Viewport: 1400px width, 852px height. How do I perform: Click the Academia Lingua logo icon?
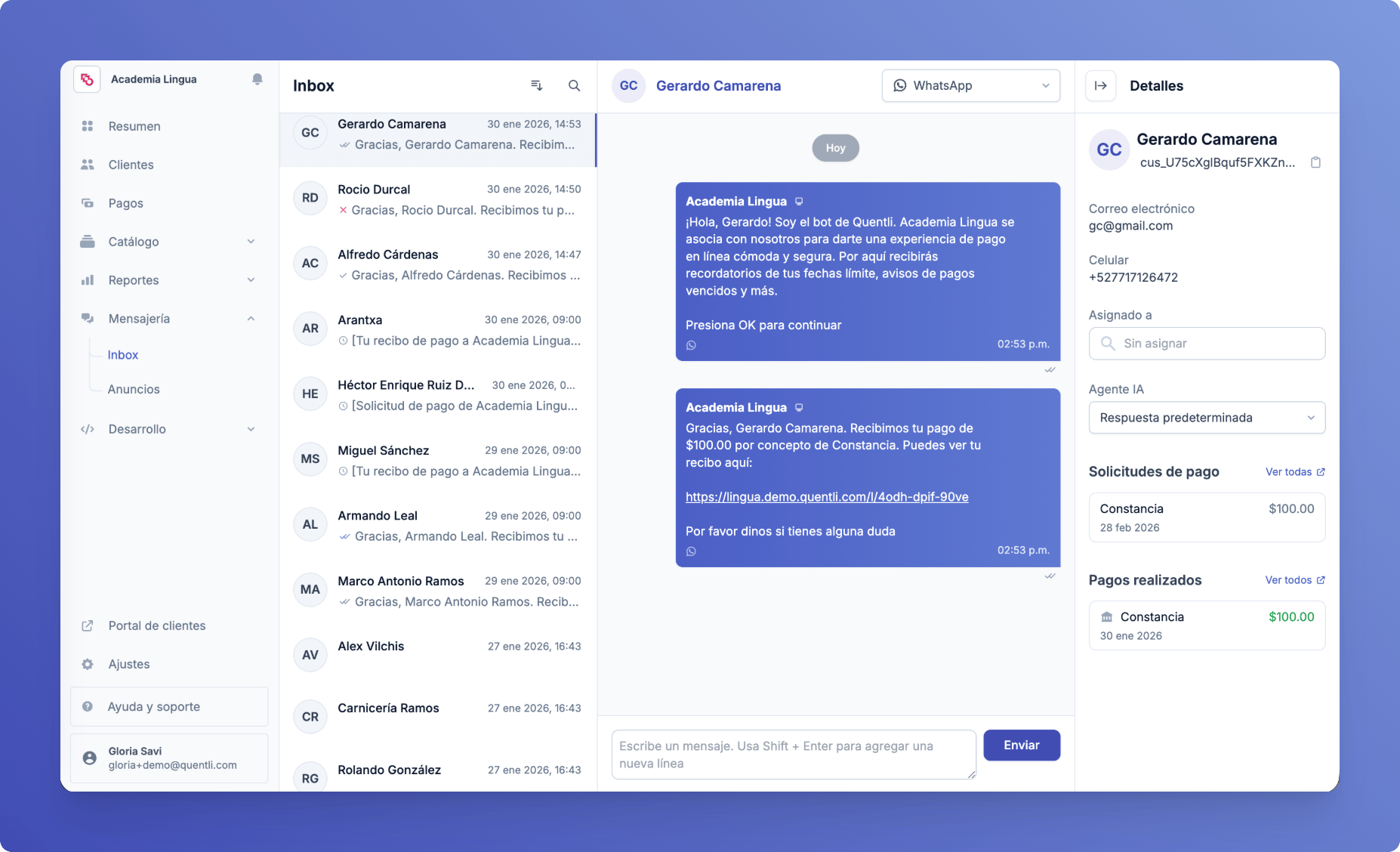click(87, 79)
